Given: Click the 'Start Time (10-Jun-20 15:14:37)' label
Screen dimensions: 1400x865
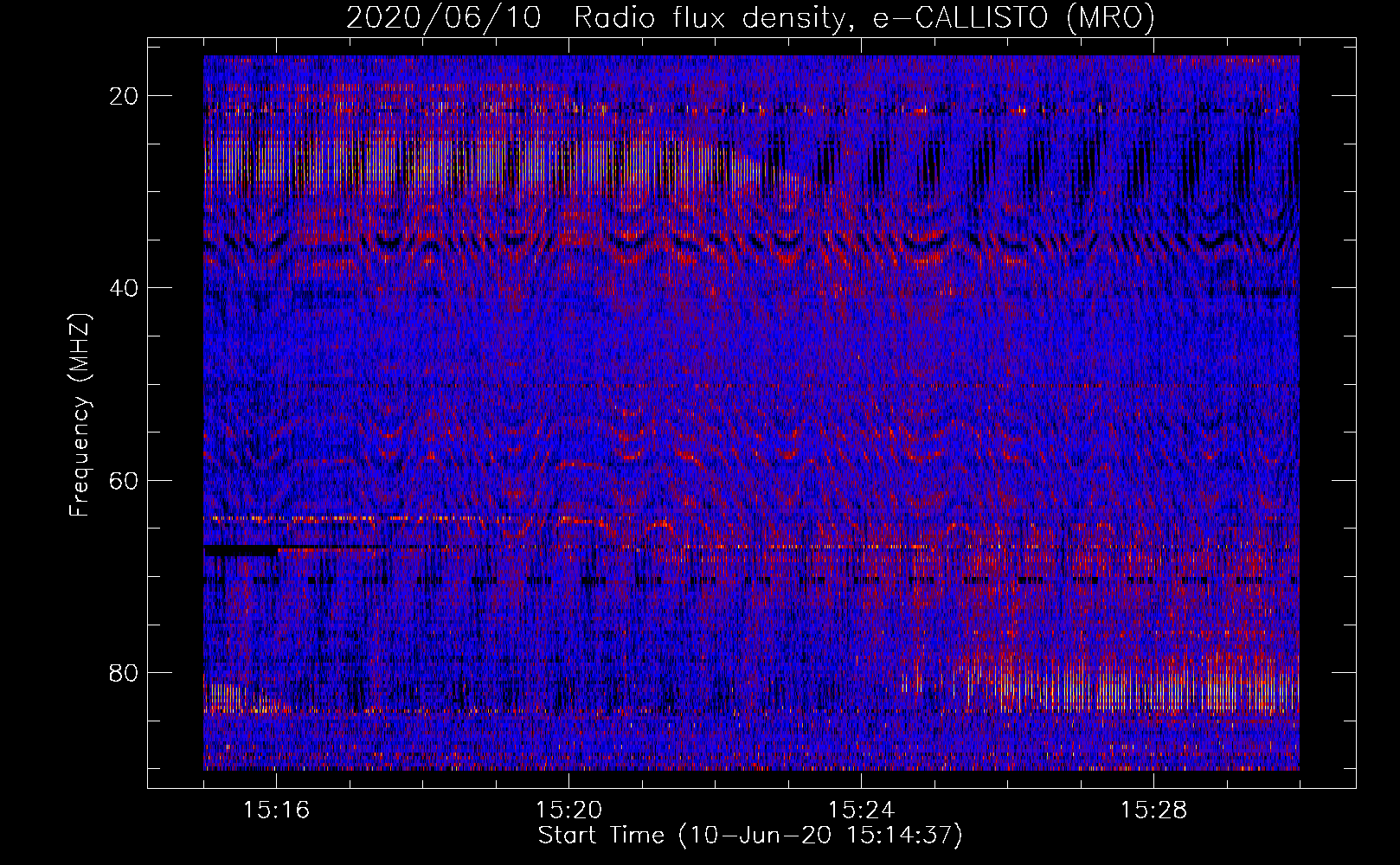Looking at the screenshot, I should 750,836.
